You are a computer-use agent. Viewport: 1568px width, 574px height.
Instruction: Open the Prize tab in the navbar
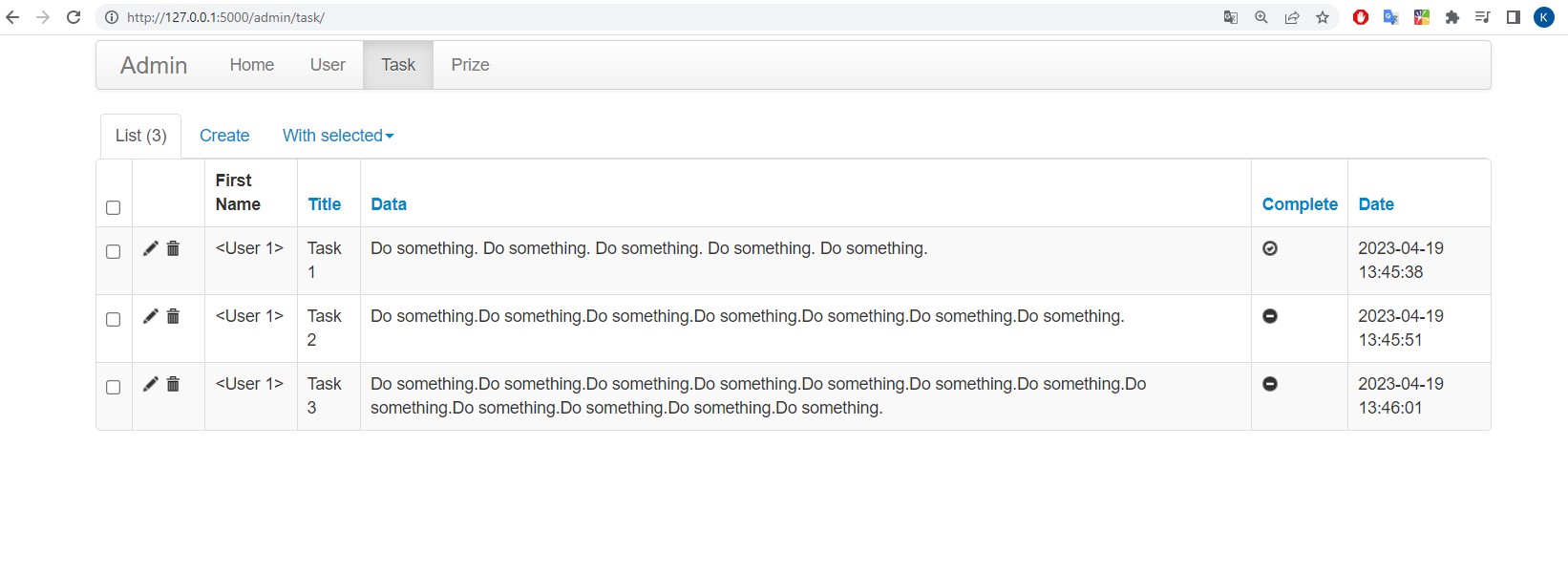[470, 65]
